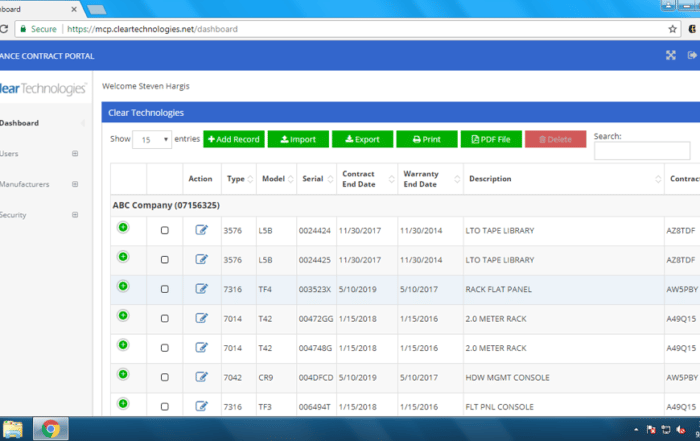Check the row with serial 004748G
Viewport: 700px width, 441px height.
coord(165,348)
